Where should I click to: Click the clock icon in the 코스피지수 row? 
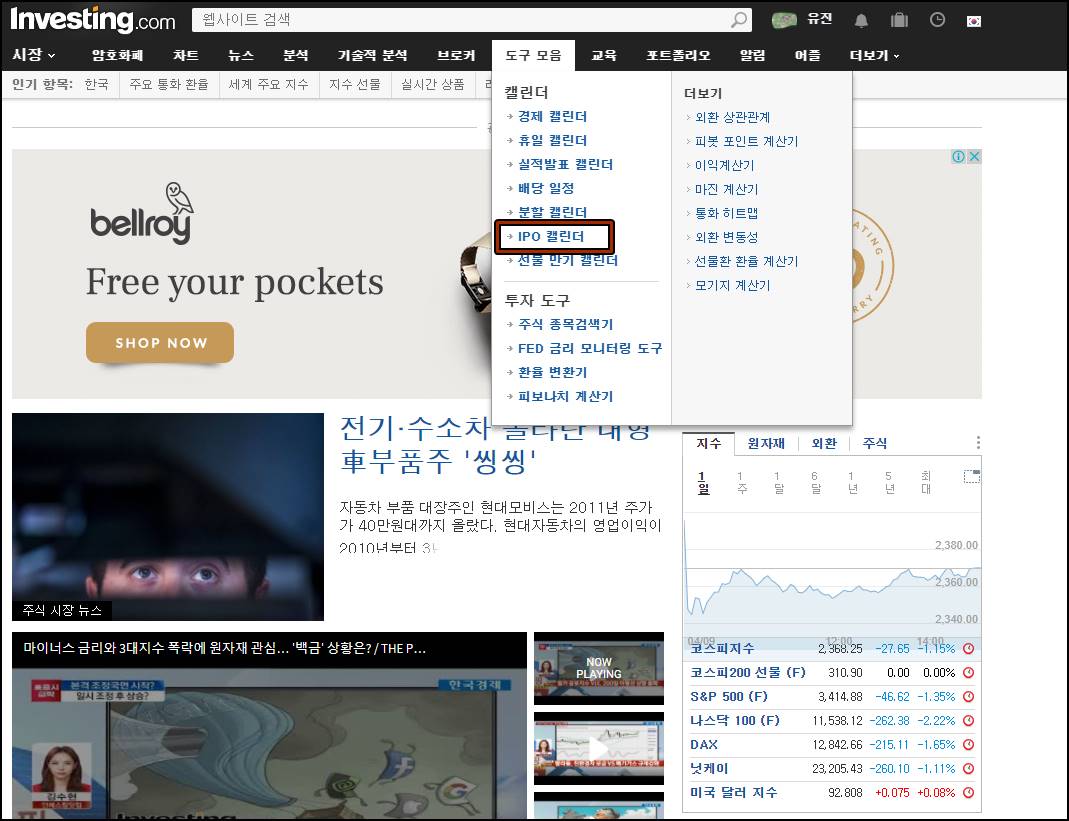[968, 648]
